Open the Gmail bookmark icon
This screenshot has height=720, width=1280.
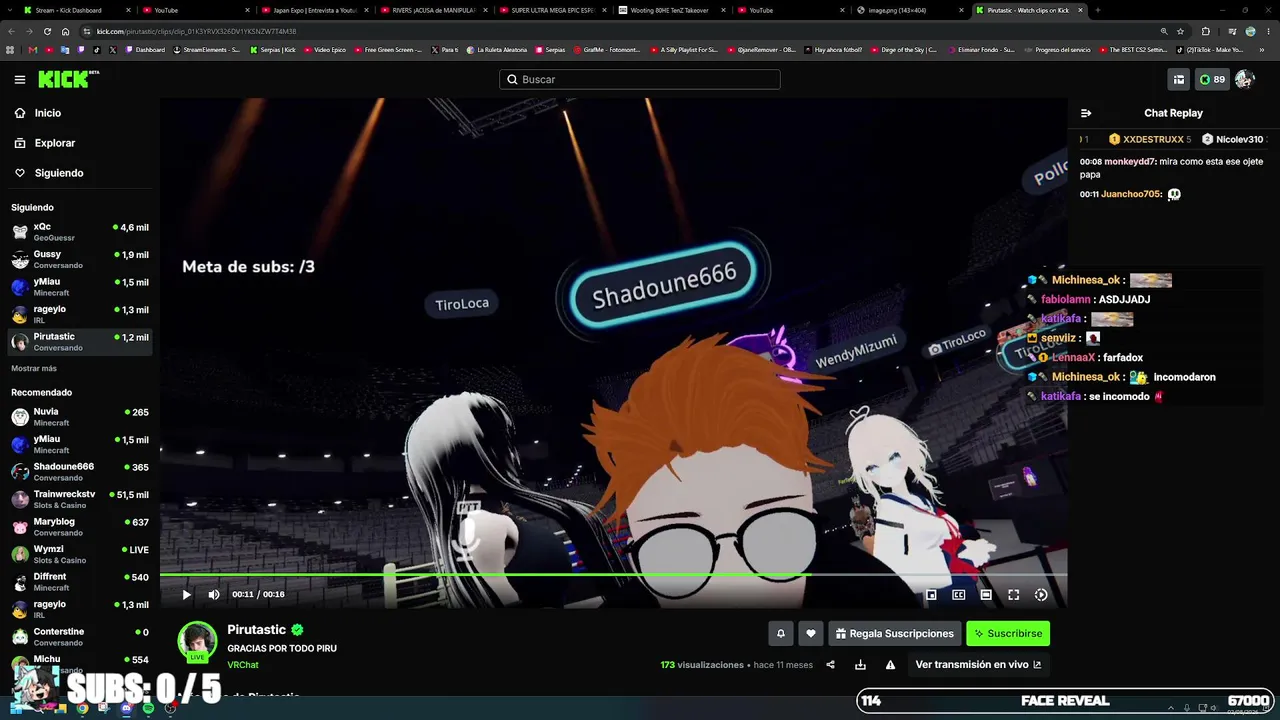pyautogui.click(x=33, y=50)
